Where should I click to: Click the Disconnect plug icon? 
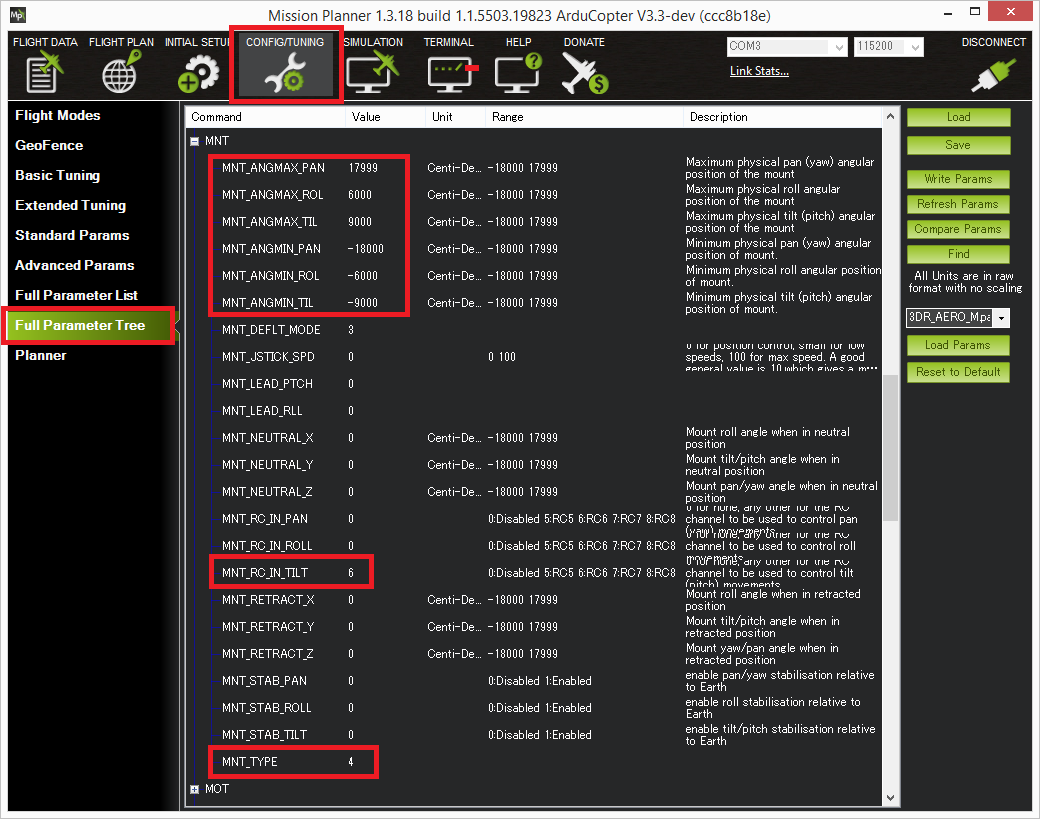tap(992, 74)
